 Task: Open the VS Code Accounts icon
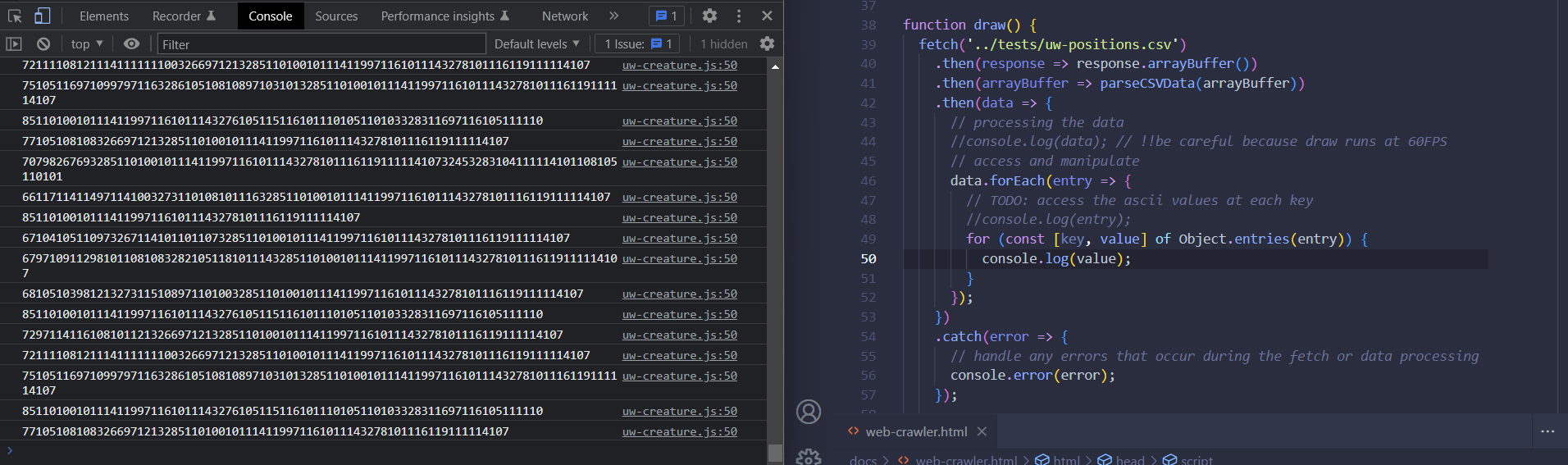tap(809, 412)
